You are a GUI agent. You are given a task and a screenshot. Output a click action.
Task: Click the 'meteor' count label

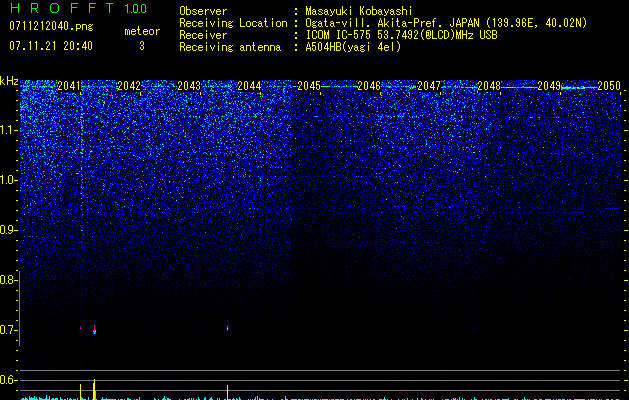[142, 31]
